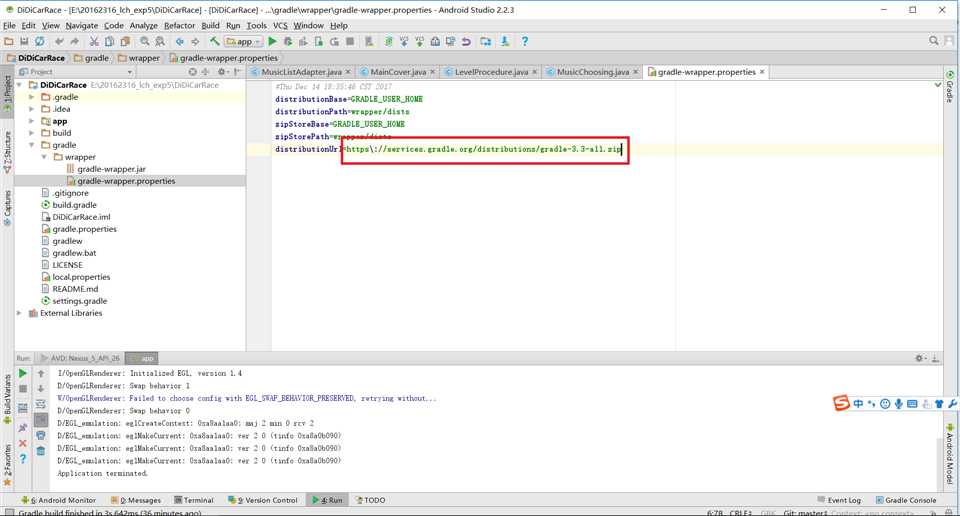Viewport: 960px width, 516px height.
Task: Click the Find magnifier toolbar icon
Action: [144, 42]
